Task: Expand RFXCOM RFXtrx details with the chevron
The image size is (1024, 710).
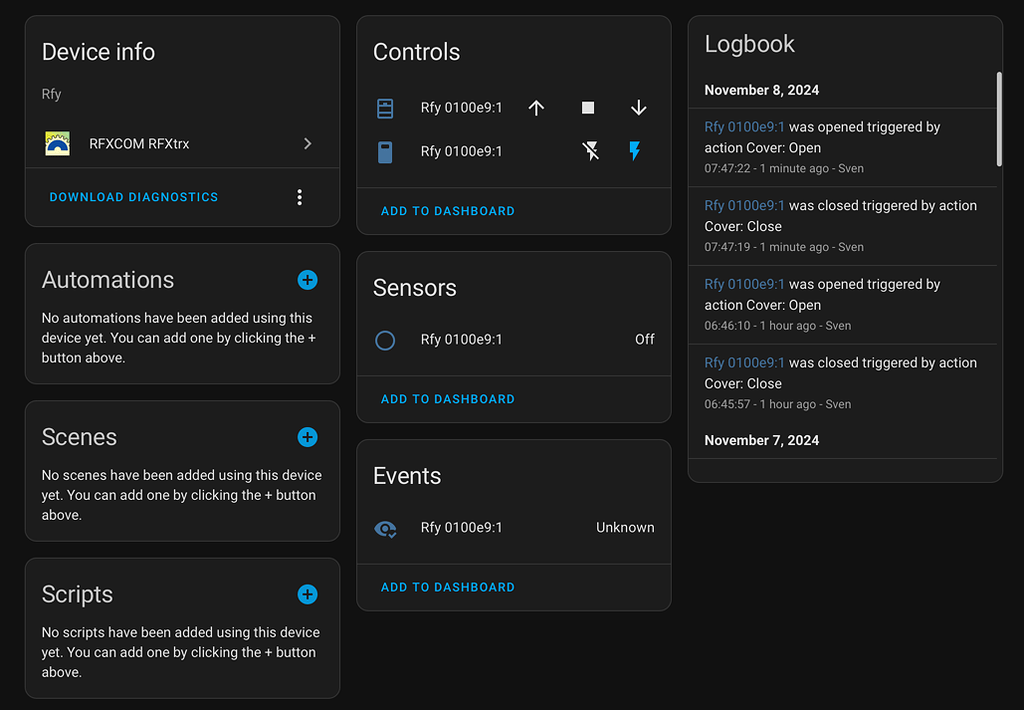Action: pos(308,143)
